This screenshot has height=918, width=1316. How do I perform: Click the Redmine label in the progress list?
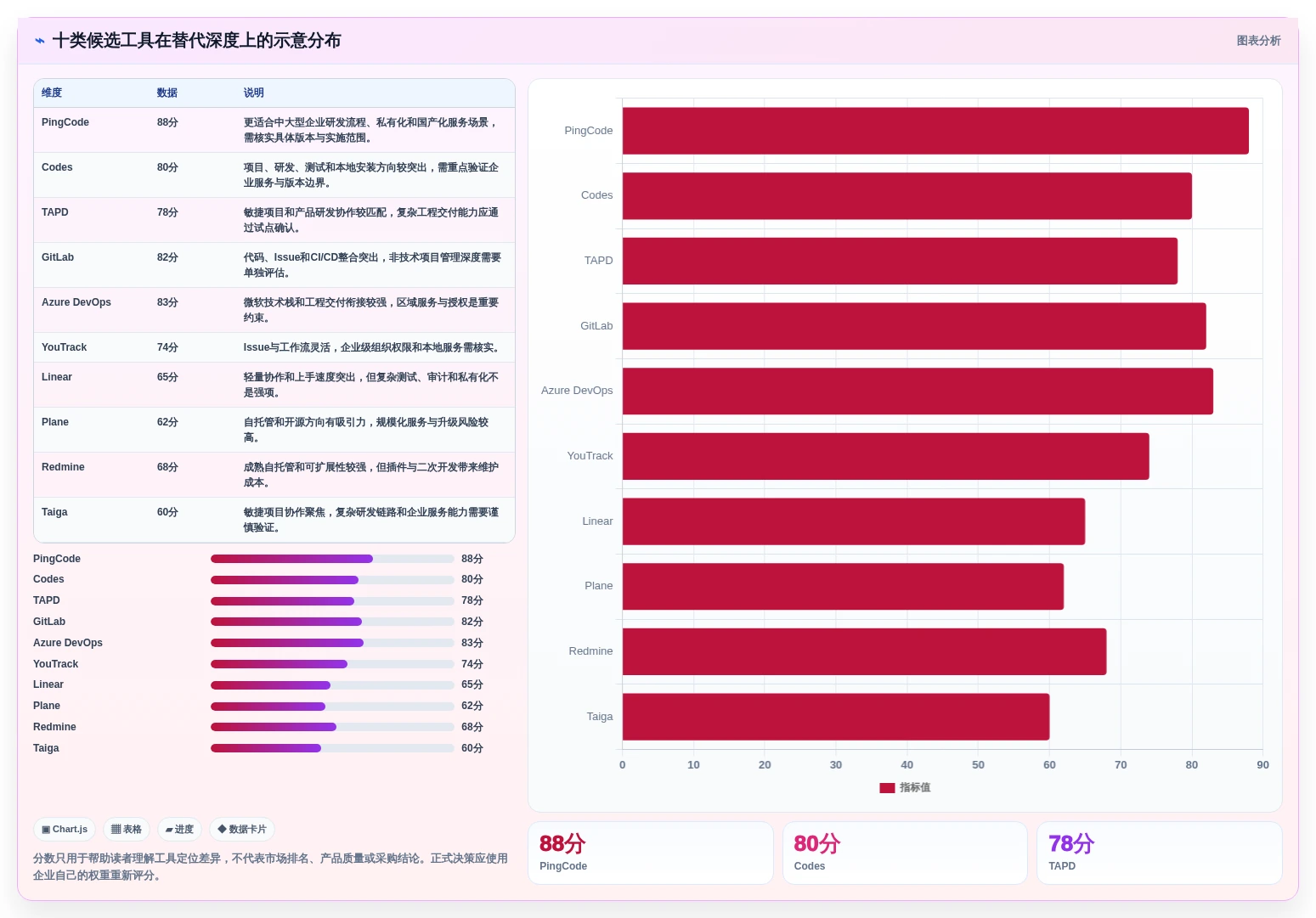[x=54, y=727]
